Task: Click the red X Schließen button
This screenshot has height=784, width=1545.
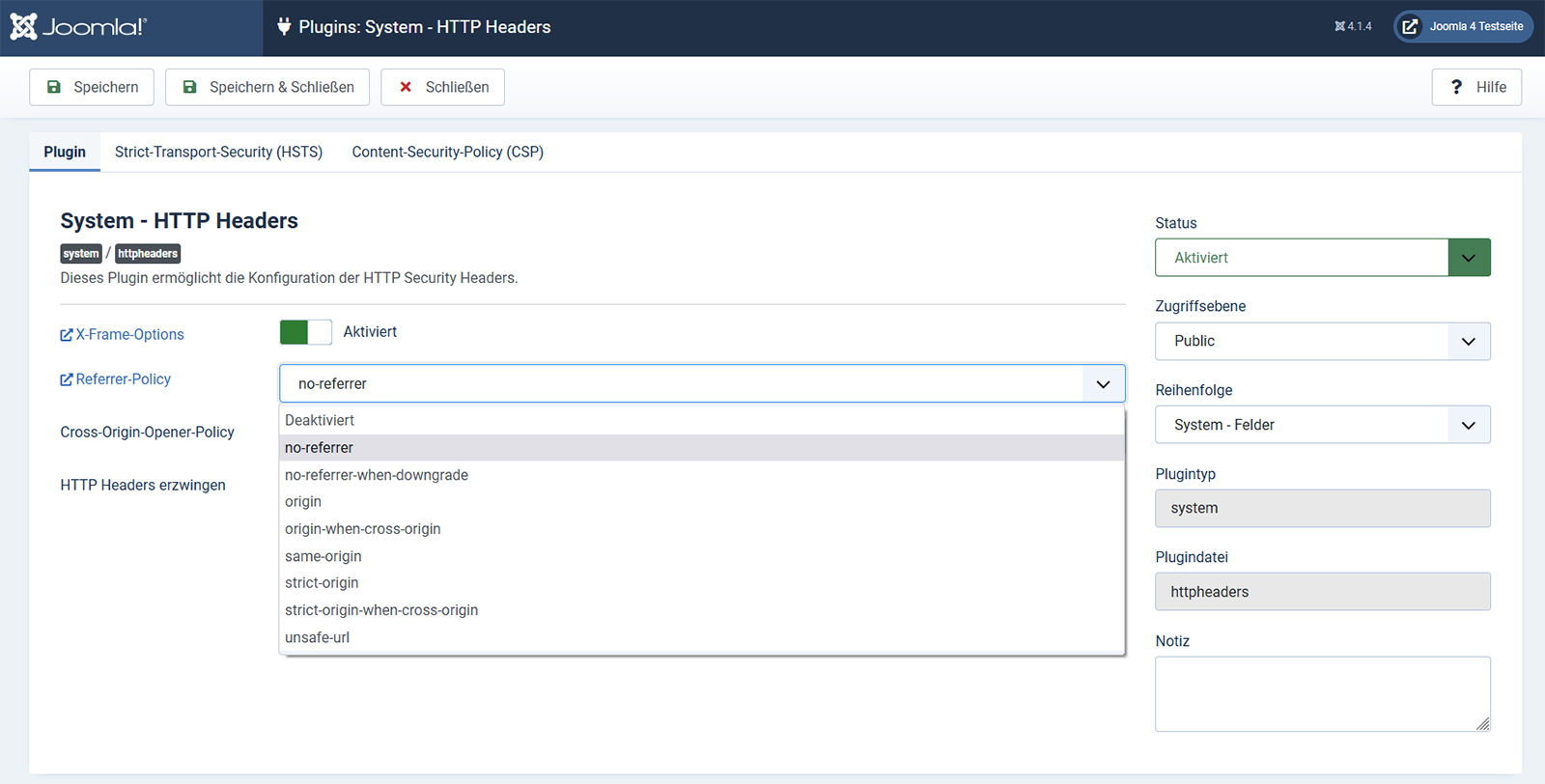Action: [443, 87]
